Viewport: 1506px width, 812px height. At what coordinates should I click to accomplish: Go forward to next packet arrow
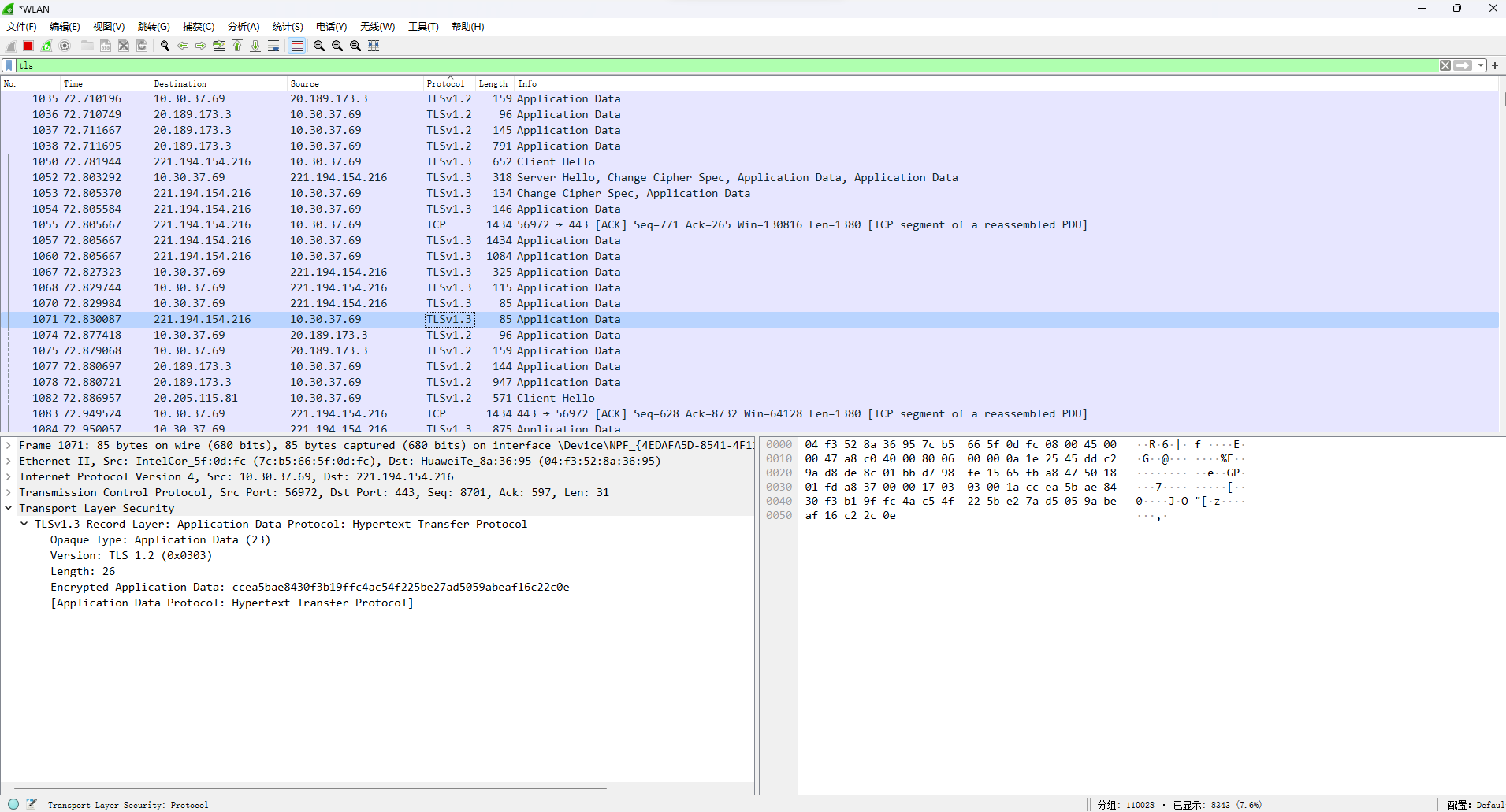click(201, 46)
